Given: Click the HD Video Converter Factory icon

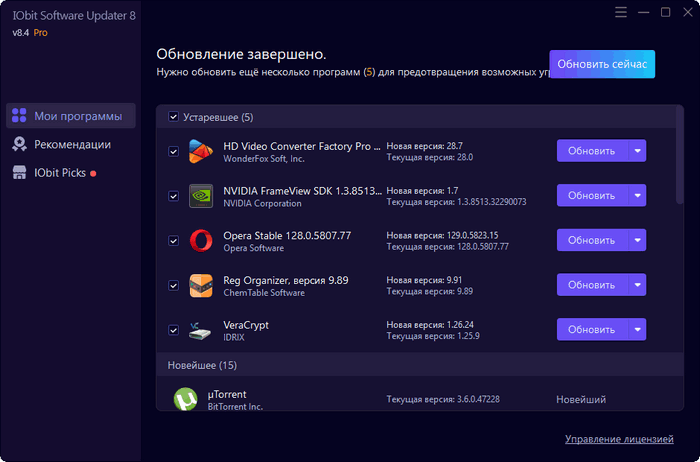Looking at the screenshot, I should click(200, 151).
